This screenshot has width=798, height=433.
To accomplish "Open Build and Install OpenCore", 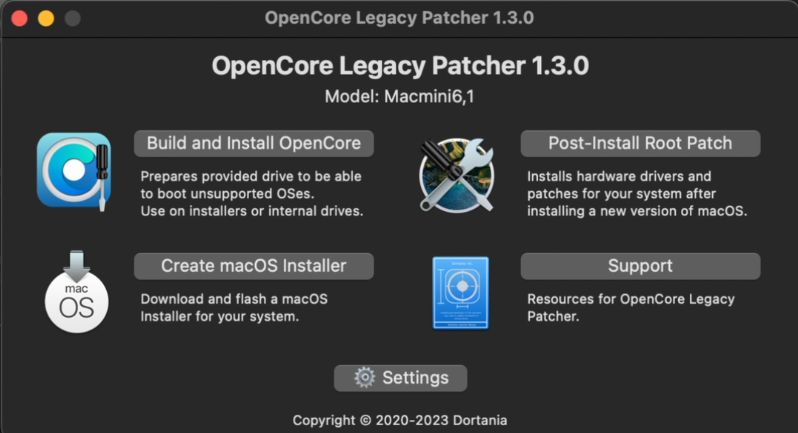I will pyautogui.click(x=253, y=143).
